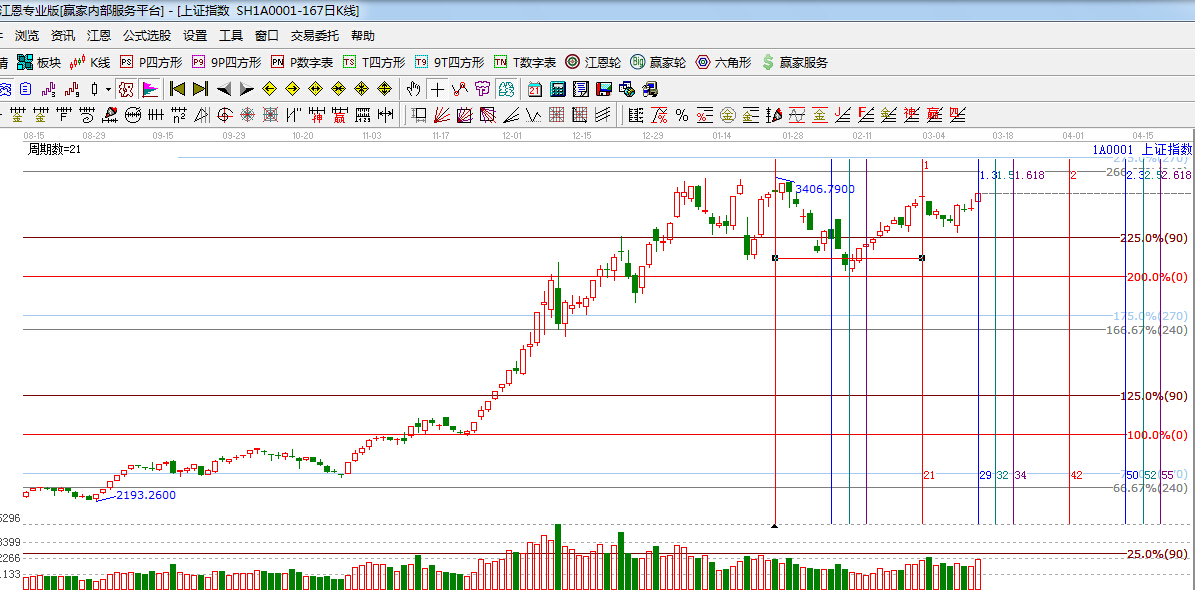Screen dimensions: 1195x590
Task: Select the percent sign drawing tool
Action: point(682,115)
